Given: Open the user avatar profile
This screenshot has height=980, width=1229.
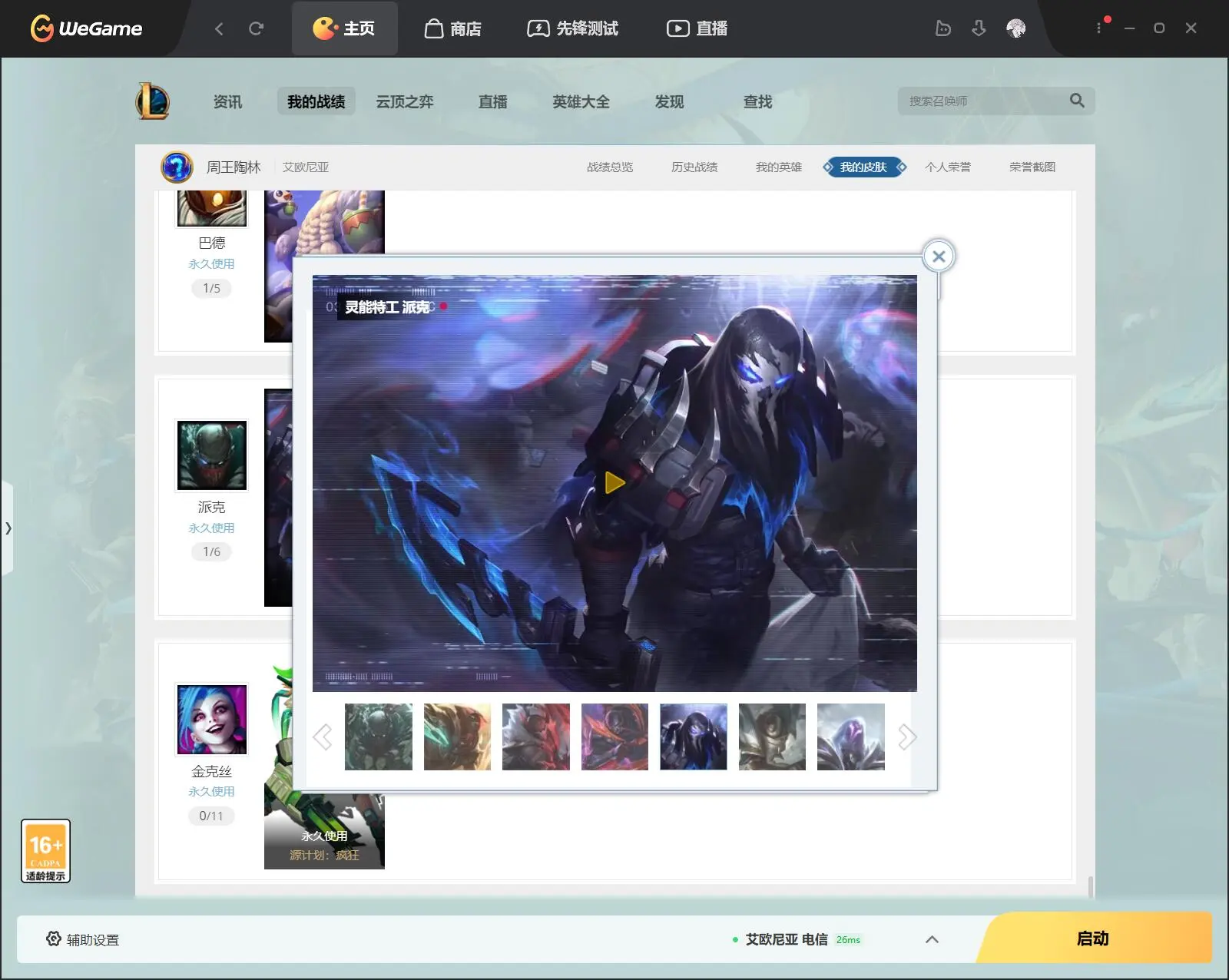Looking at the screenshot, I should [1015, 28].
